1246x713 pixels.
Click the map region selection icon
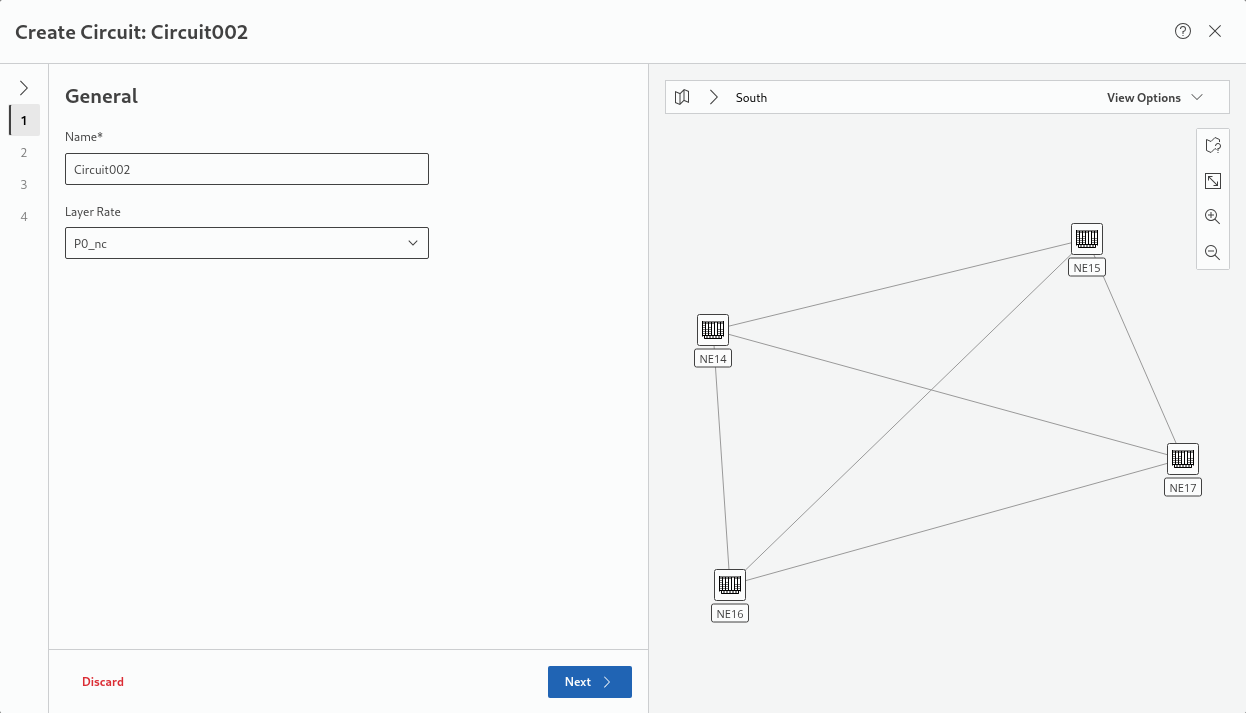tap(1212, 146)
